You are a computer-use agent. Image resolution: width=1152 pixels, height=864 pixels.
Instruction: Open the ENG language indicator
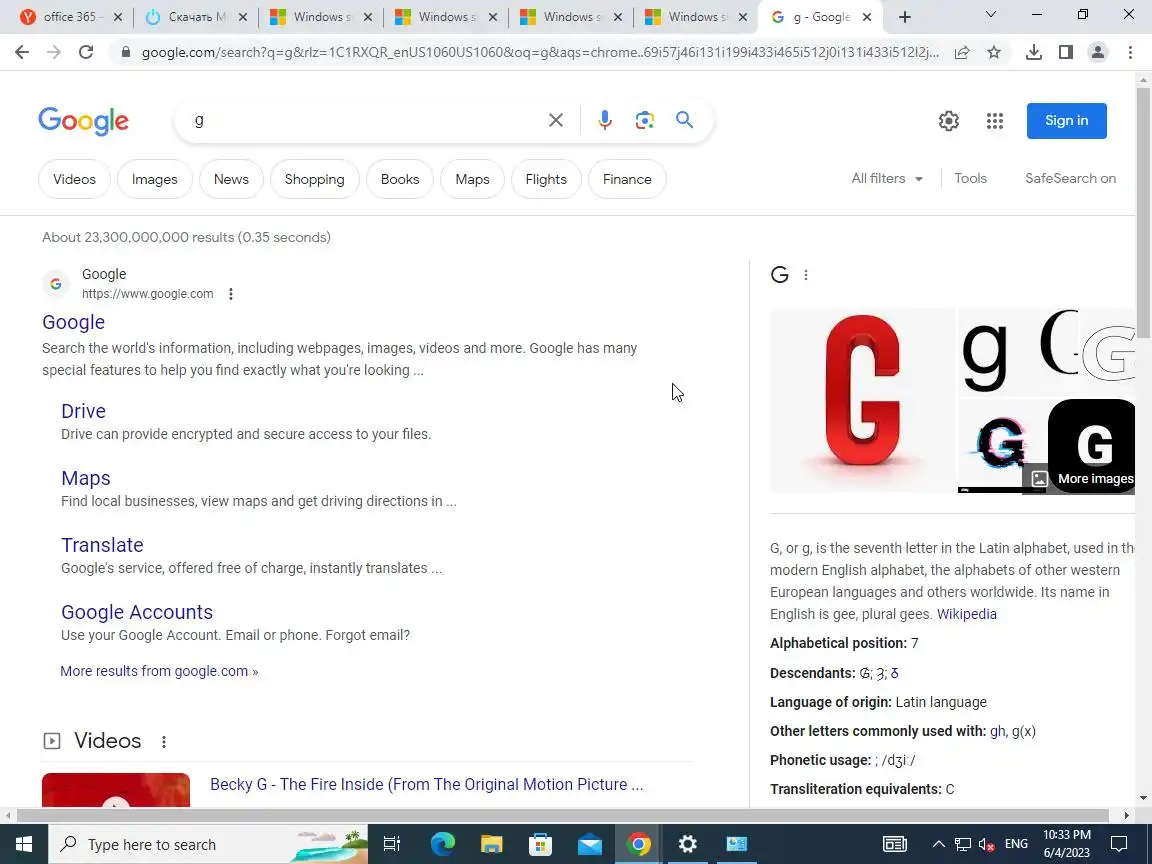click(x=1016, y=844)
